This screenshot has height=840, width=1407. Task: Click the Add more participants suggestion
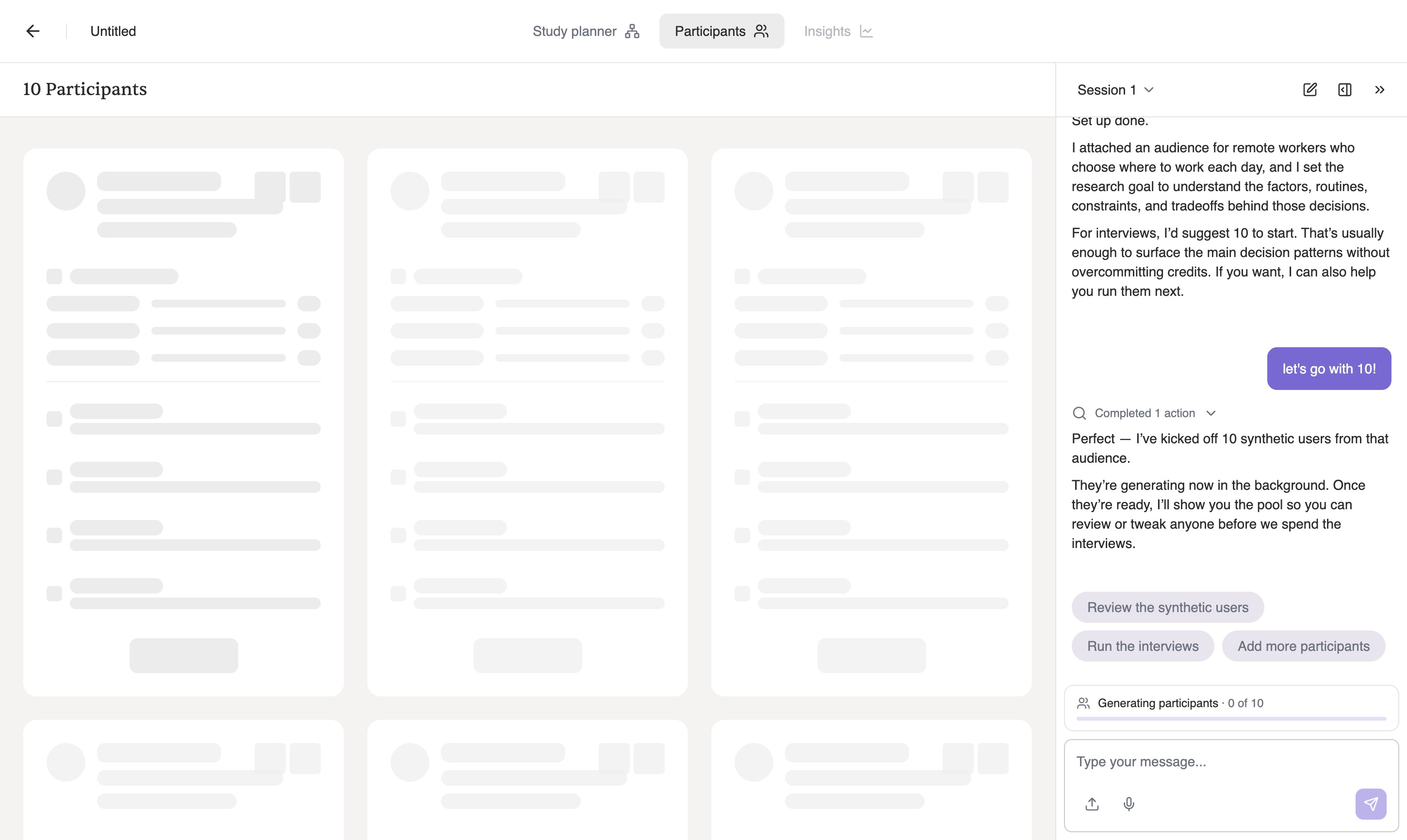pos(1303,646)
